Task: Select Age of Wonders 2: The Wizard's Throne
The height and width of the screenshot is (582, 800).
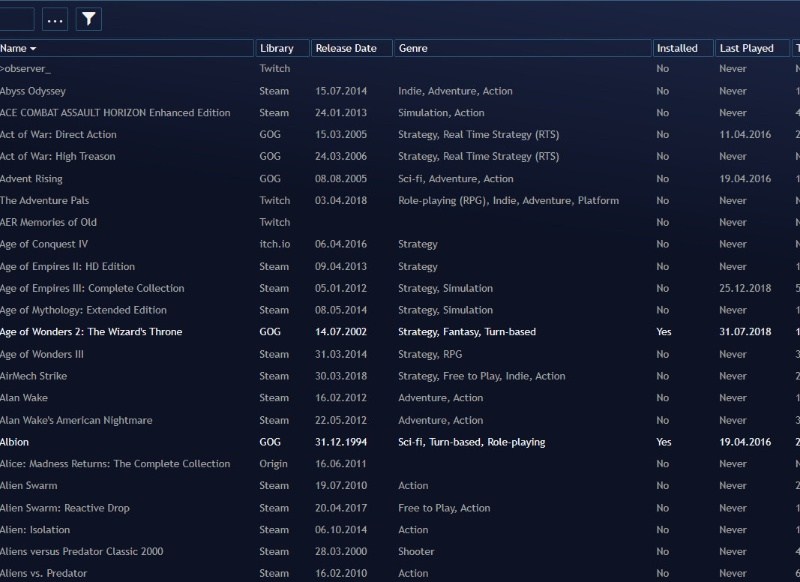Action: [x=91, y=332]
